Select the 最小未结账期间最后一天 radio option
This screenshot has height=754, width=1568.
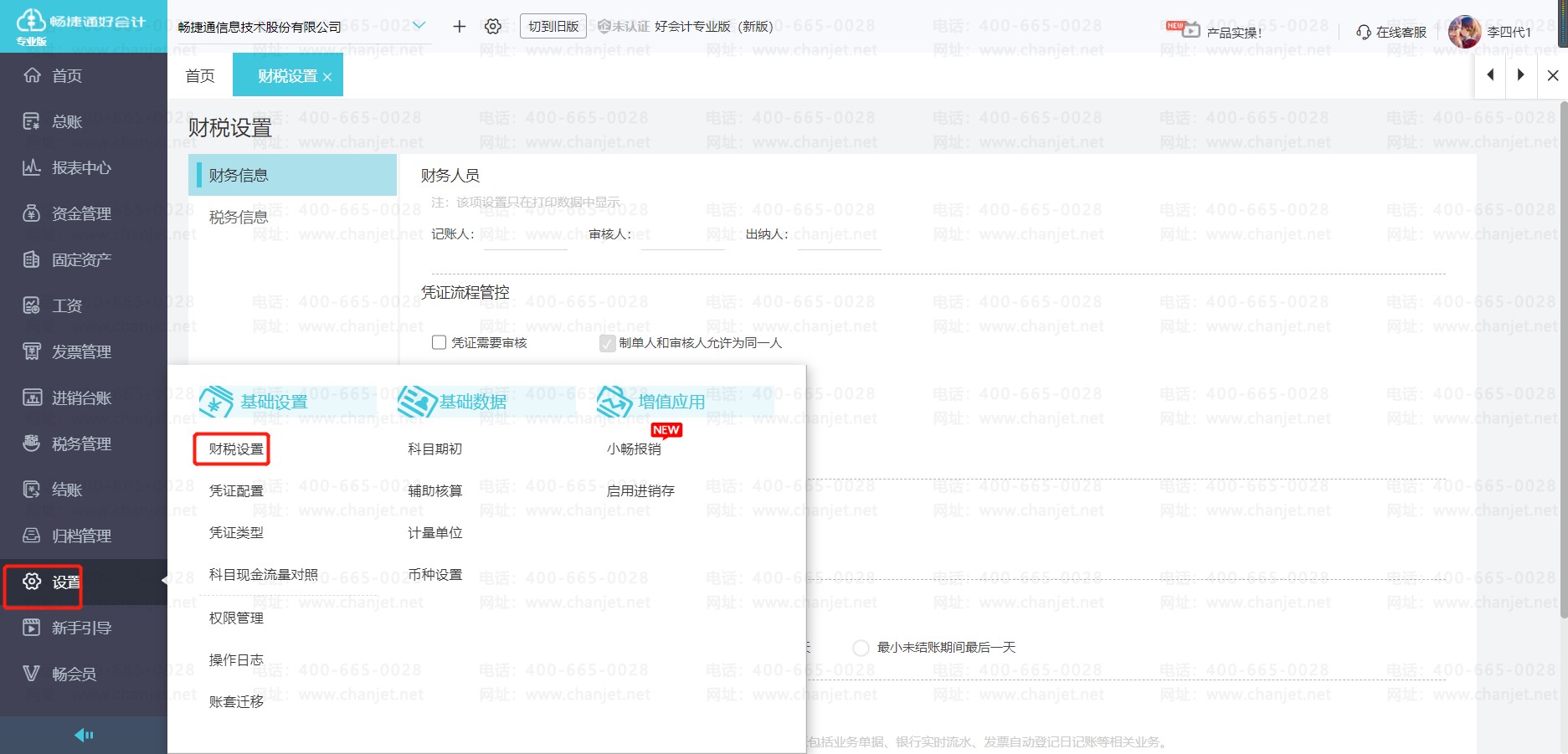861,647
